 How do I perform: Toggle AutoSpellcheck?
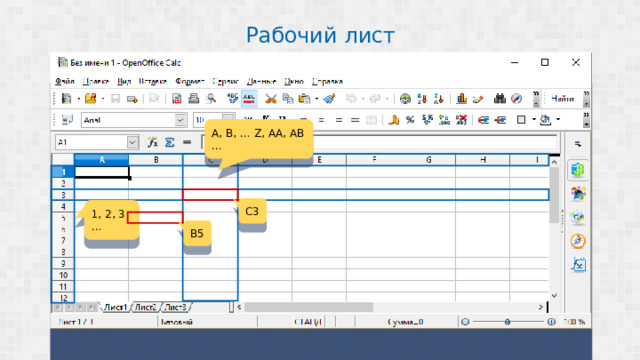click(249, 98)
